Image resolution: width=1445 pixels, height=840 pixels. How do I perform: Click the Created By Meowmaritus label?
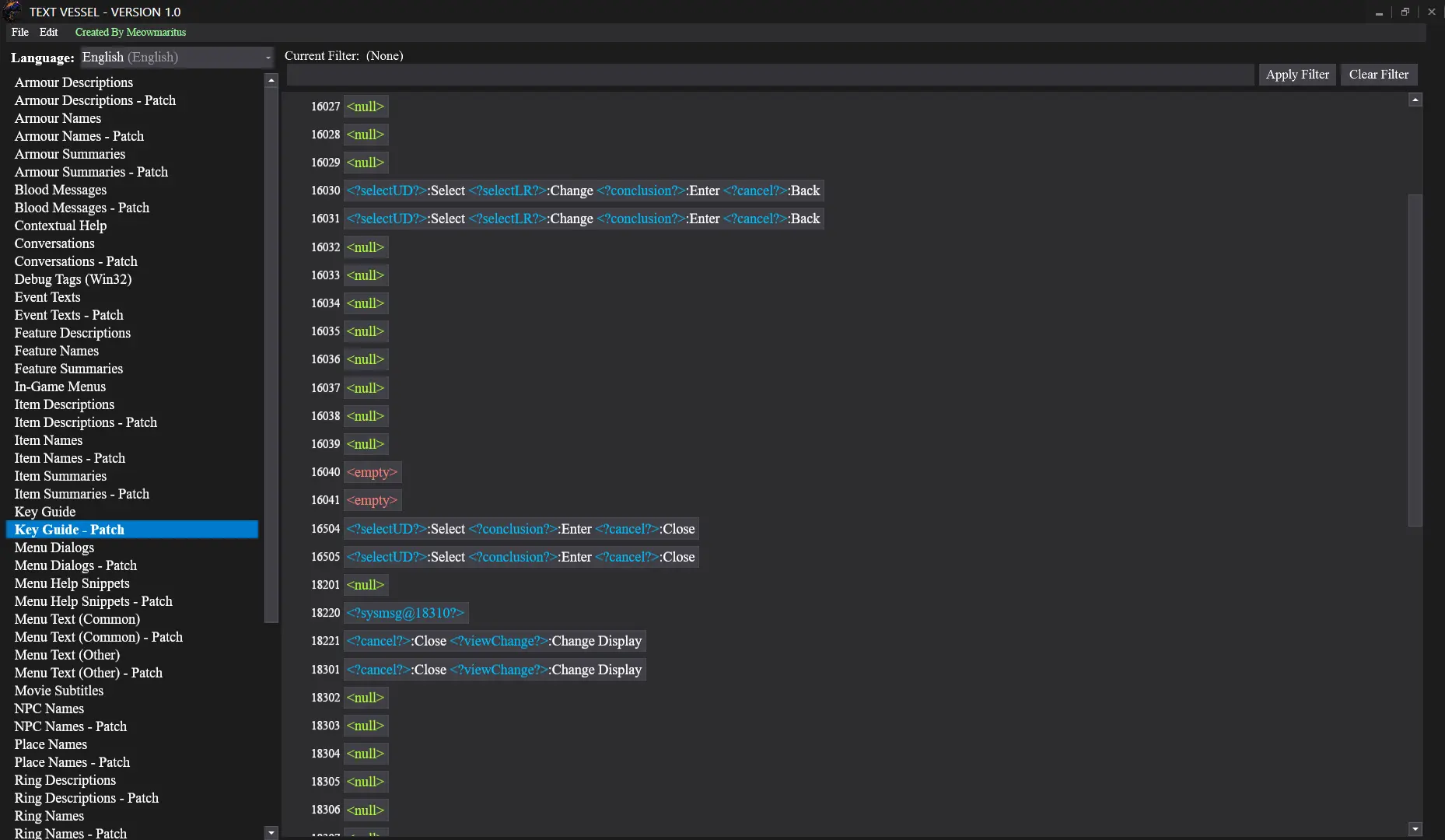(131, 32)
